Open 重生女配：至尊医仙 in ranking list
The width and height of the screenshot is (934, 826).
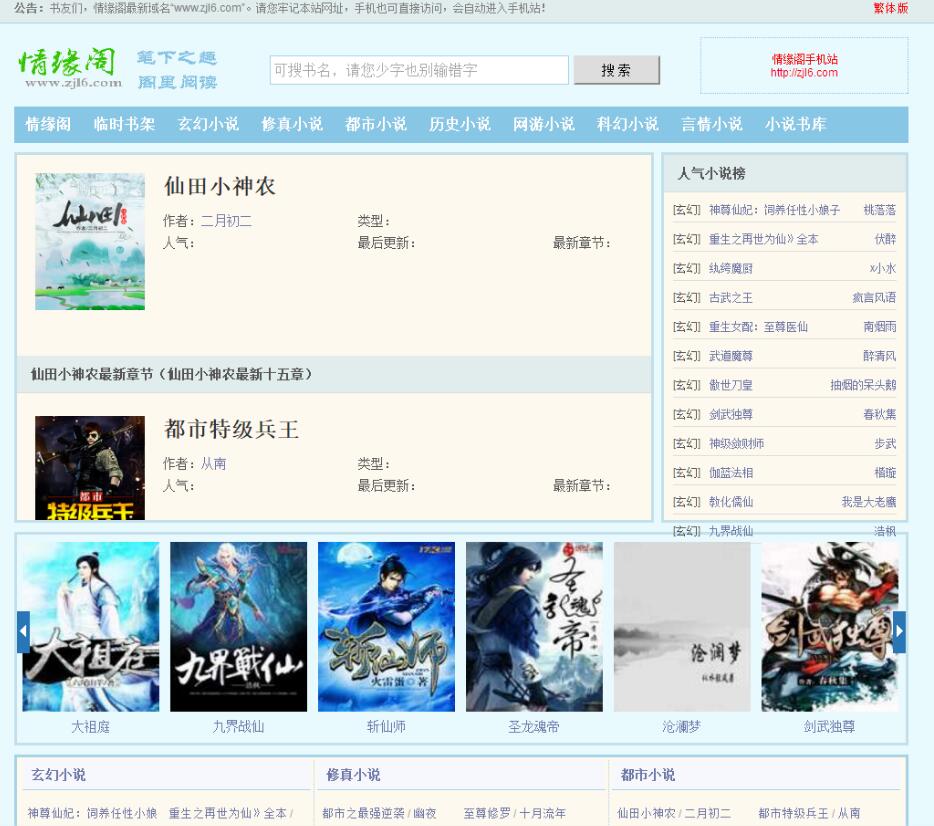[758, 326]
